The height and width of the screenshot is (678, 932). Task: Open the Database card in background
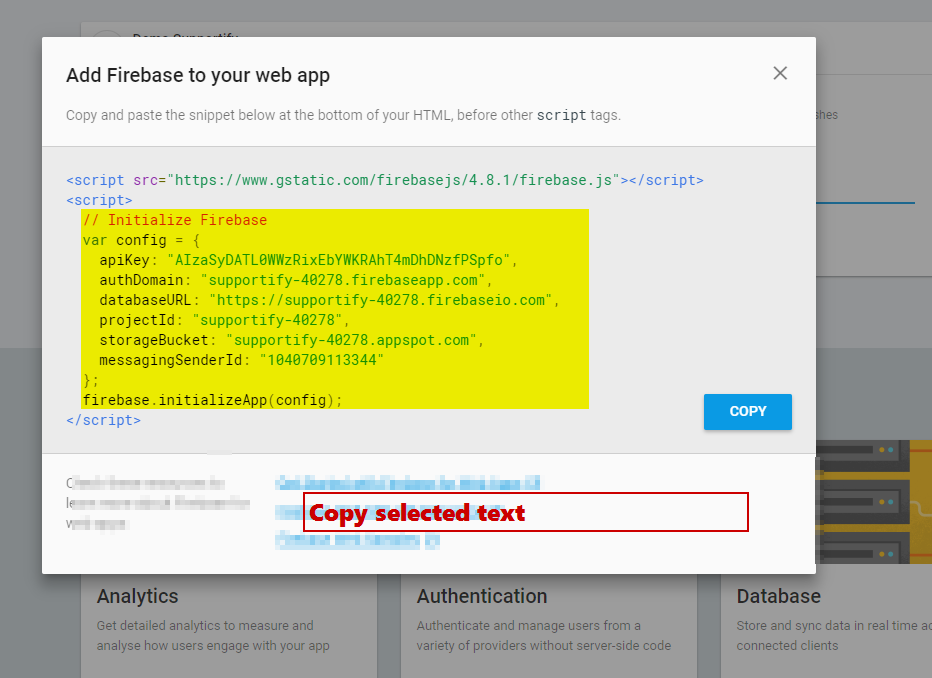pos(826,626)
